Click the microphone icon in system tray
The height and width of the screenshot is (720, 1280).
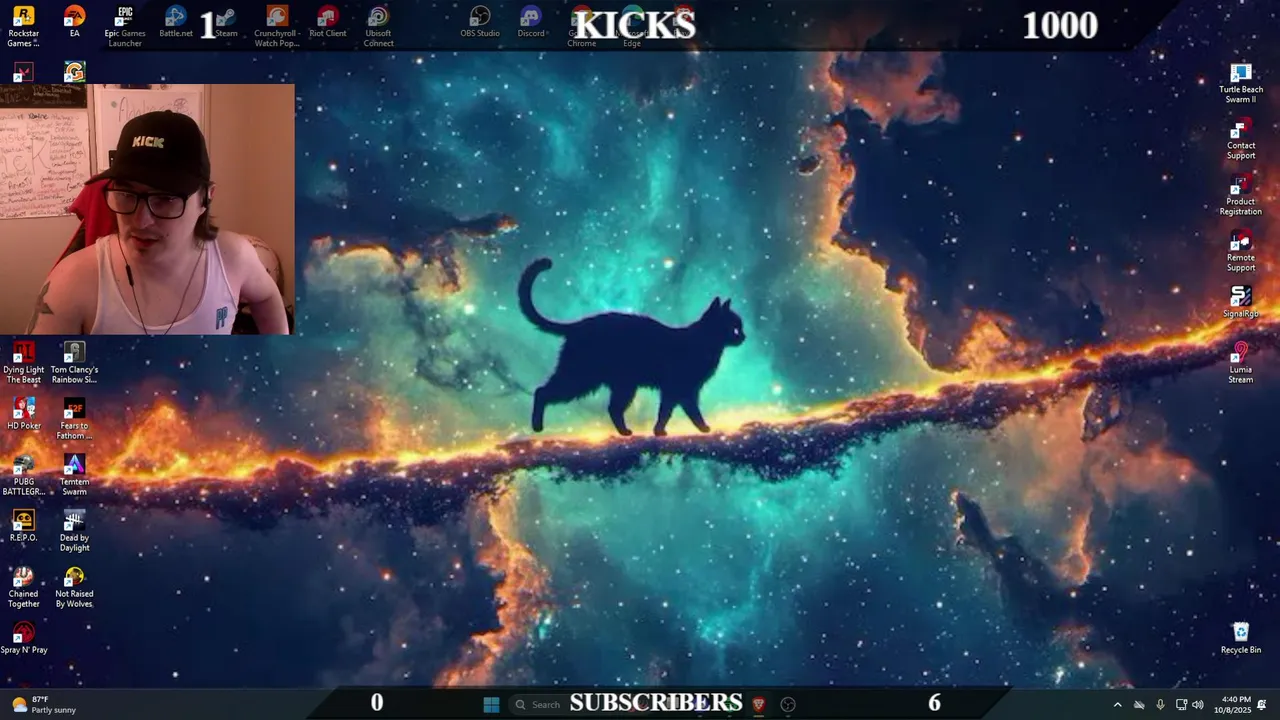[x=1160, y=704]
